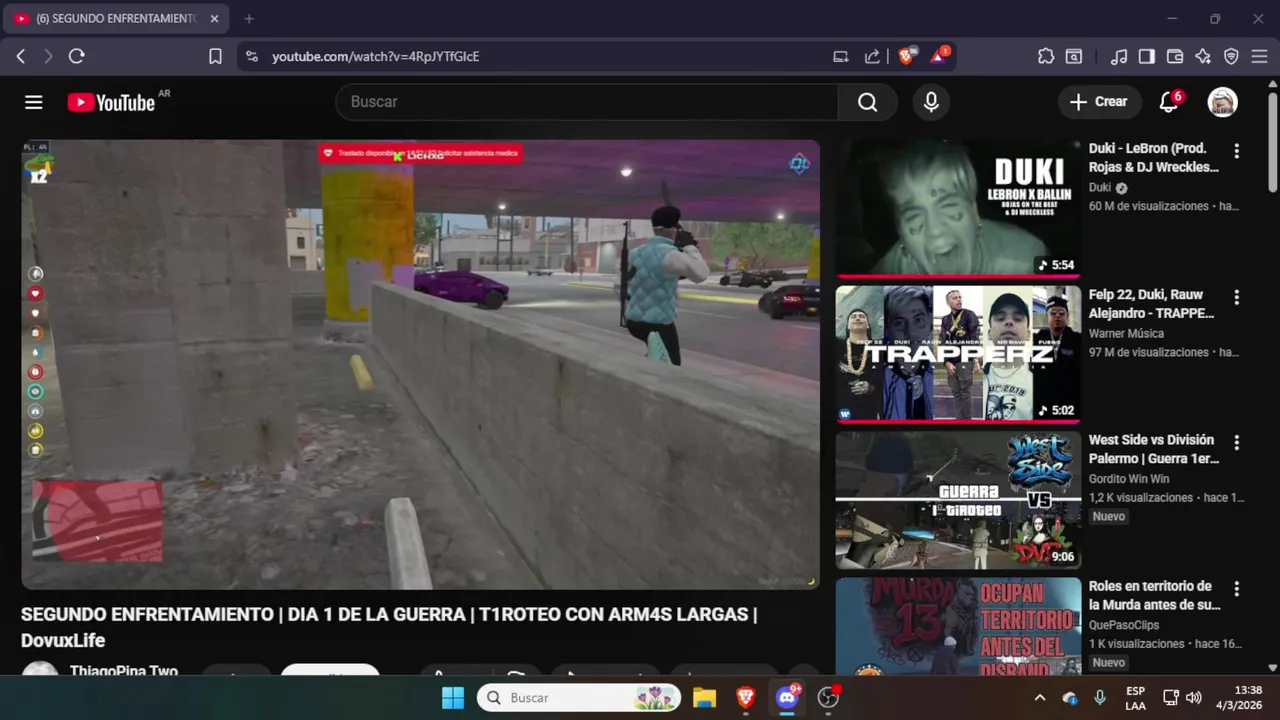Open the YouTube guide hamburger menu
This screenshot has width=1280, height=720.
tap(34, 102)
